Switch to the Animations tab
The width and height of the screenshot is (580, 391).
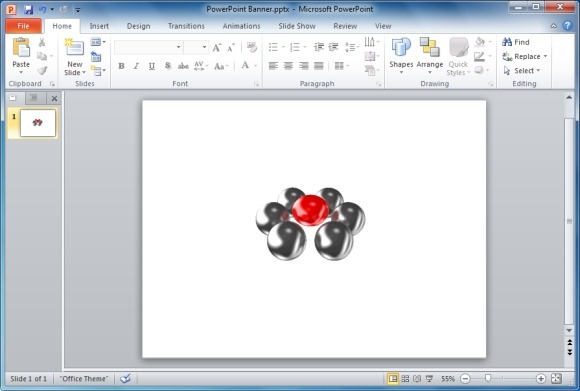pos(241,26)
